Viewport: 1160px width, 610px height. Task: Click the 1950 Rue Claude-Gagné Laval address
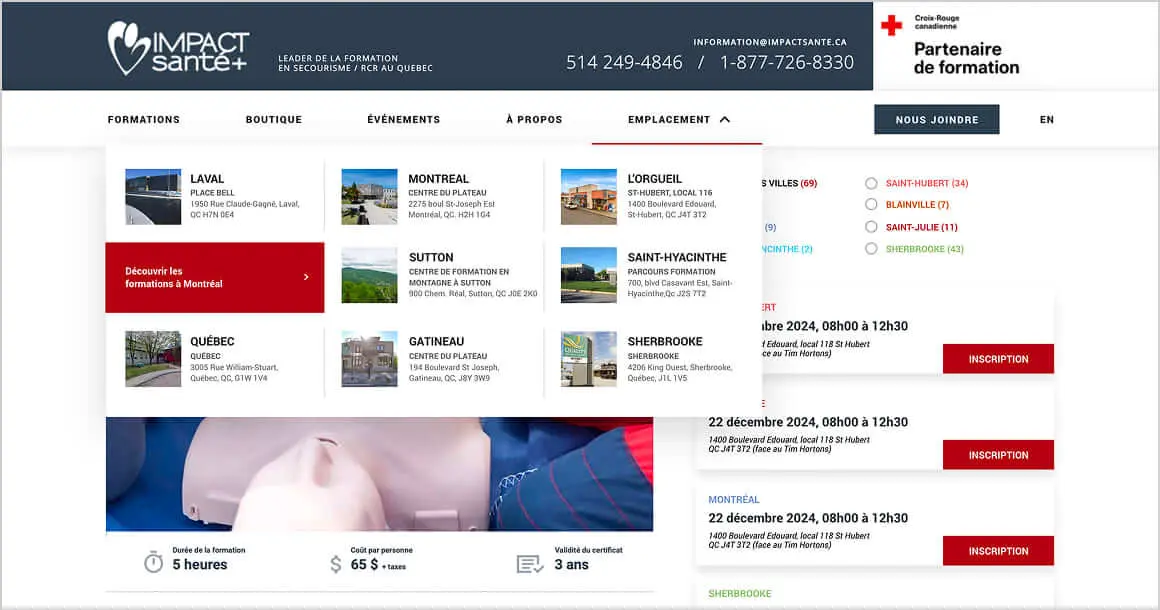[244, 209]
